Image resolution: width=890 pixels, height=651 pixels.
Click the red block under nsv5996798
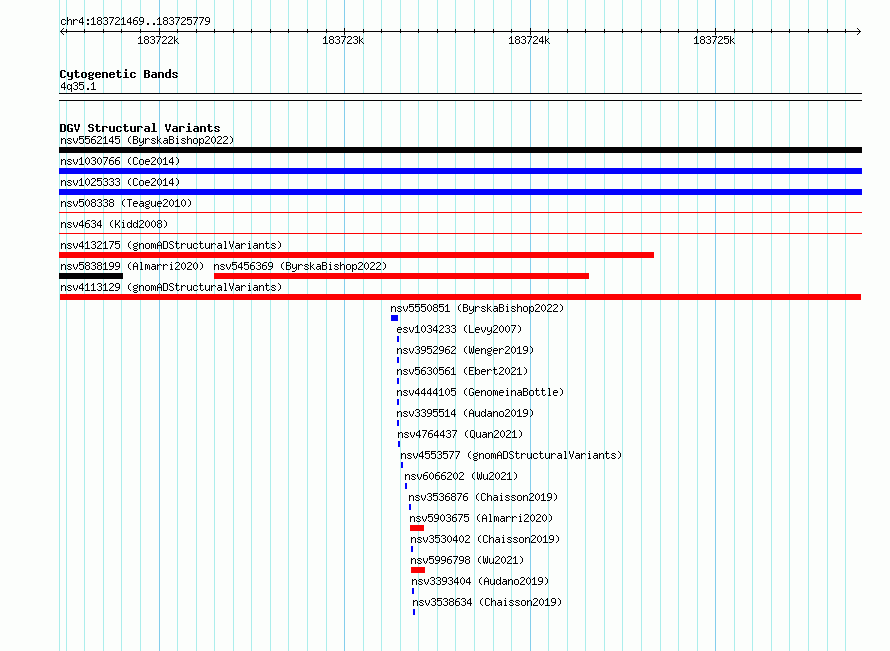tap(418, 570)
